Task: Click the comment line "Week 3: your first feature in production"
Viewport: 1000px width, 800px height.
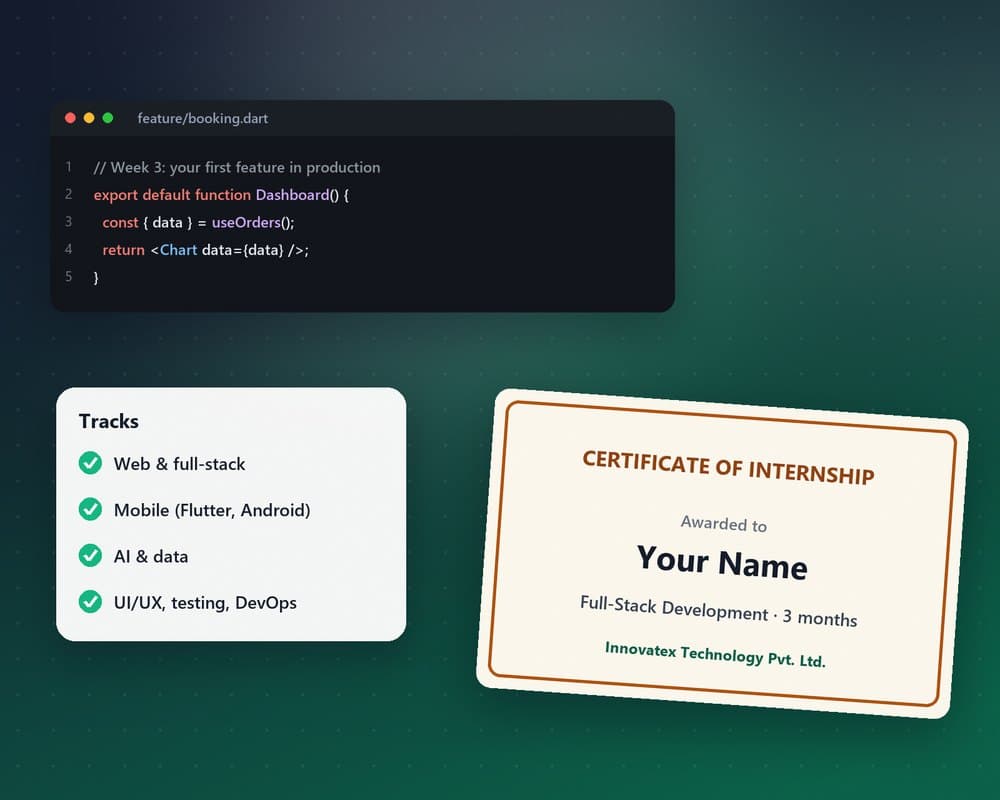Action: [237, 168]
